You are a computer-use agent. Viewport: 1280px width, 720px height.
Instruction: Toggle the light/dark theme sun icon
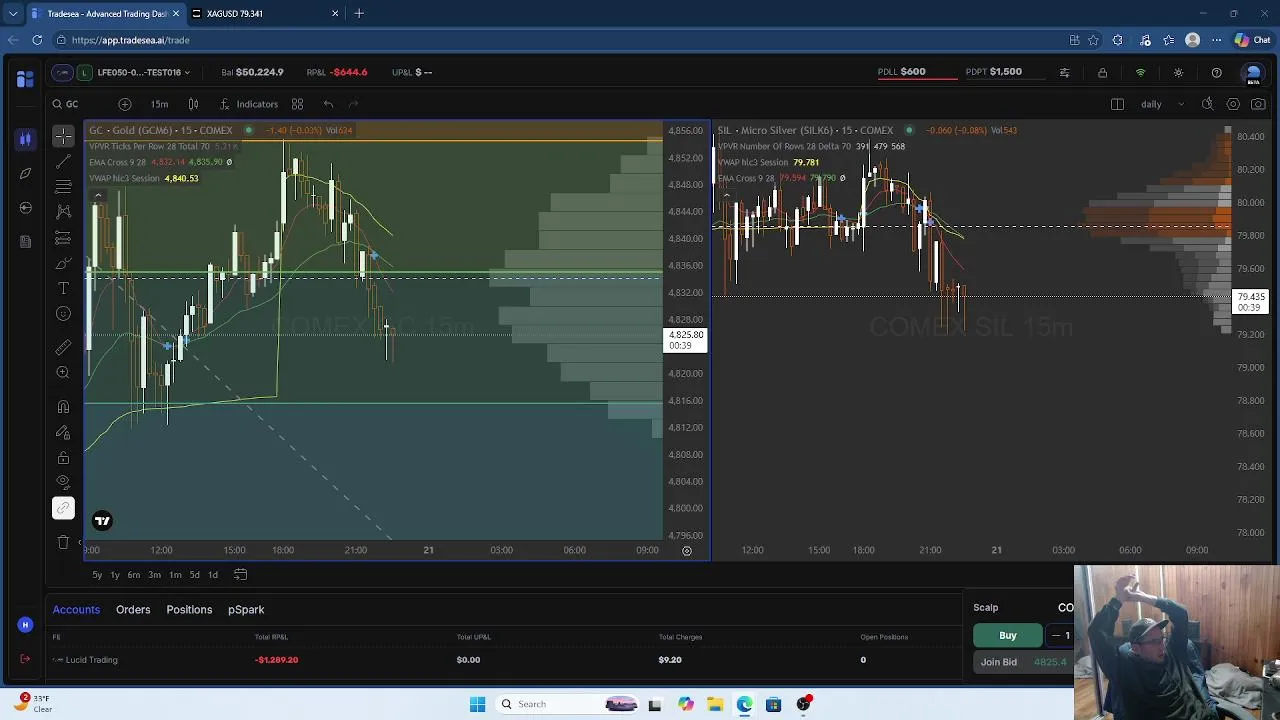1178,73
